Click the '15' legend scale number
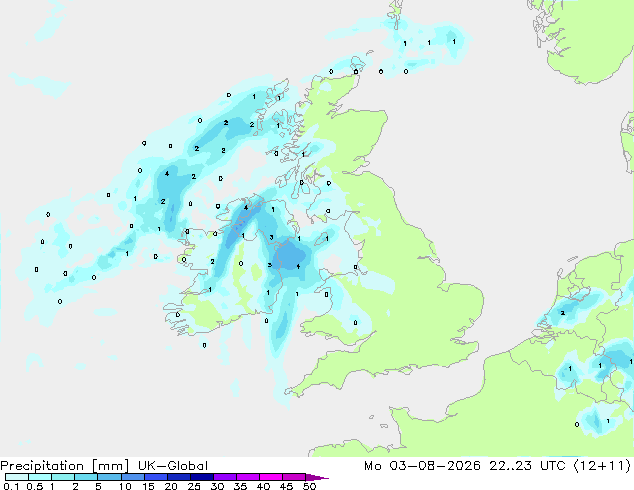The image size is (634, 490). pyautogui.click(x=148, y=486)
